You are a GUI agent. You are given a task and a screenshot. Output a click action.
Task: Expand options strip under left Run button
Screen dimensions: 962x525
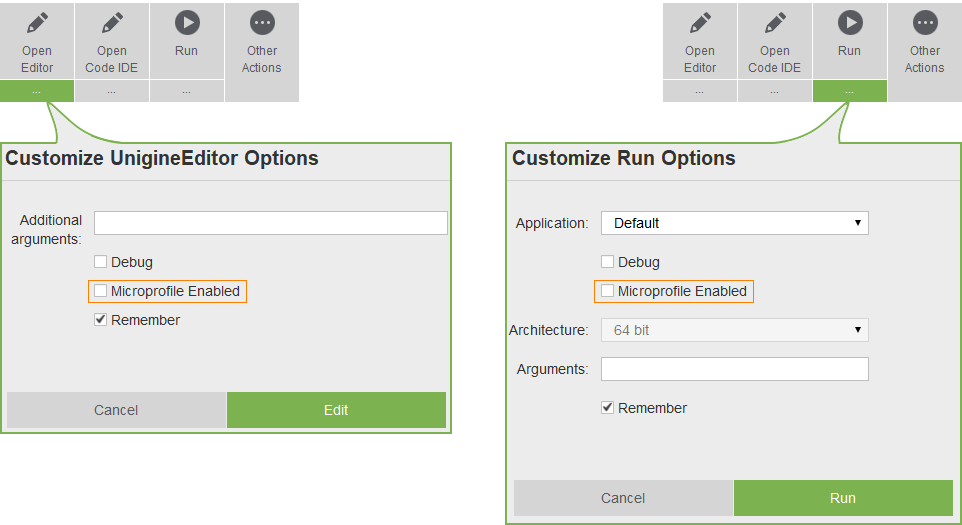click(187, 91)
